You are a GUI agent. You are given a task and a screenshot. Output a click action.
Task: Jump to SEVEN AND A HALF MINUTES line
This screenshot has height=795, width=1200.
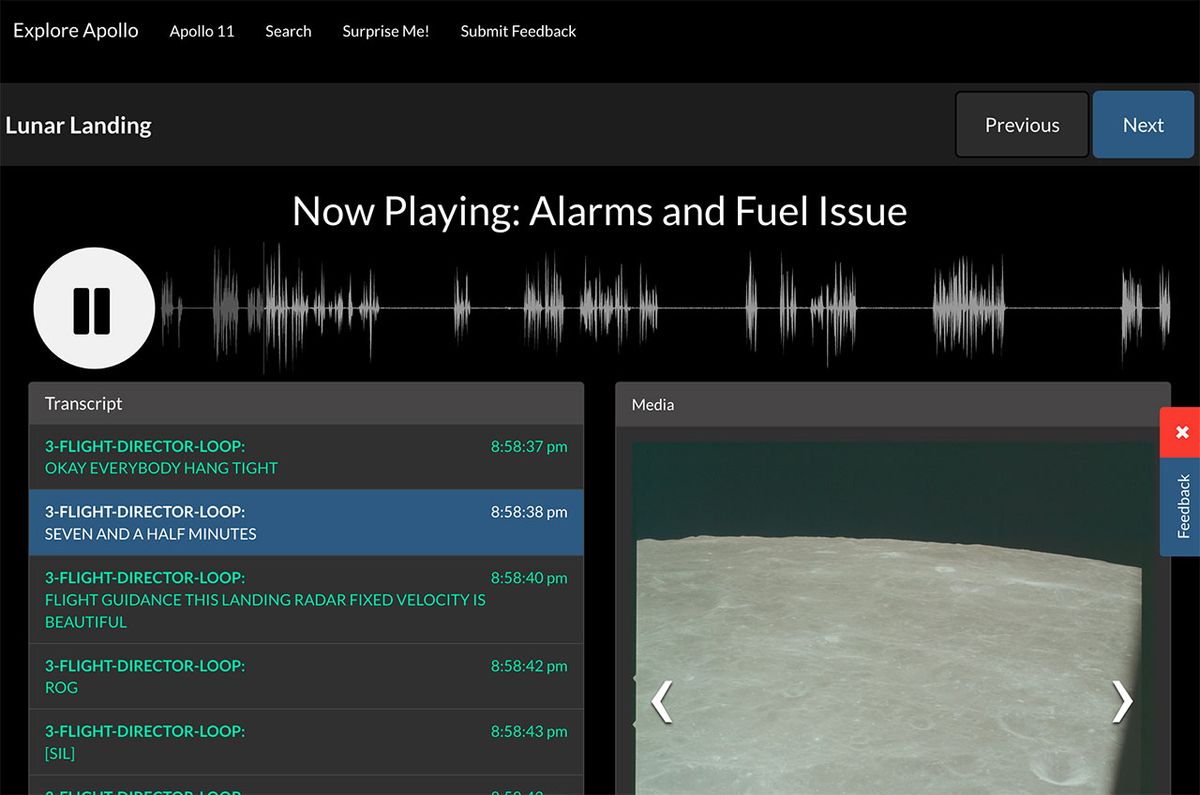click(x=306, y=522)
